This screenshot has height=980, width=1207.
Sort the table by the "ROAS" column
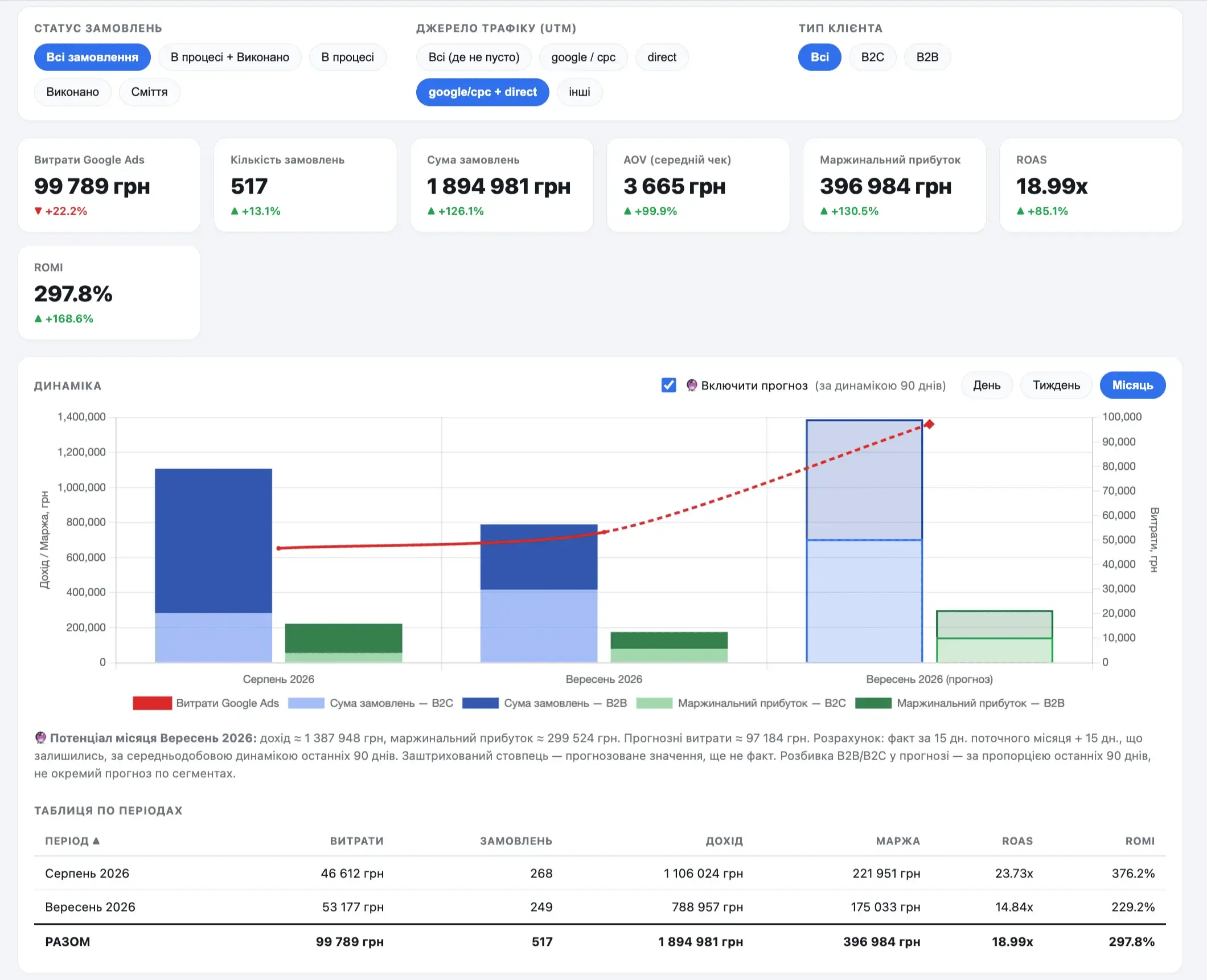pyautogui.click(x=1017, y=841)
